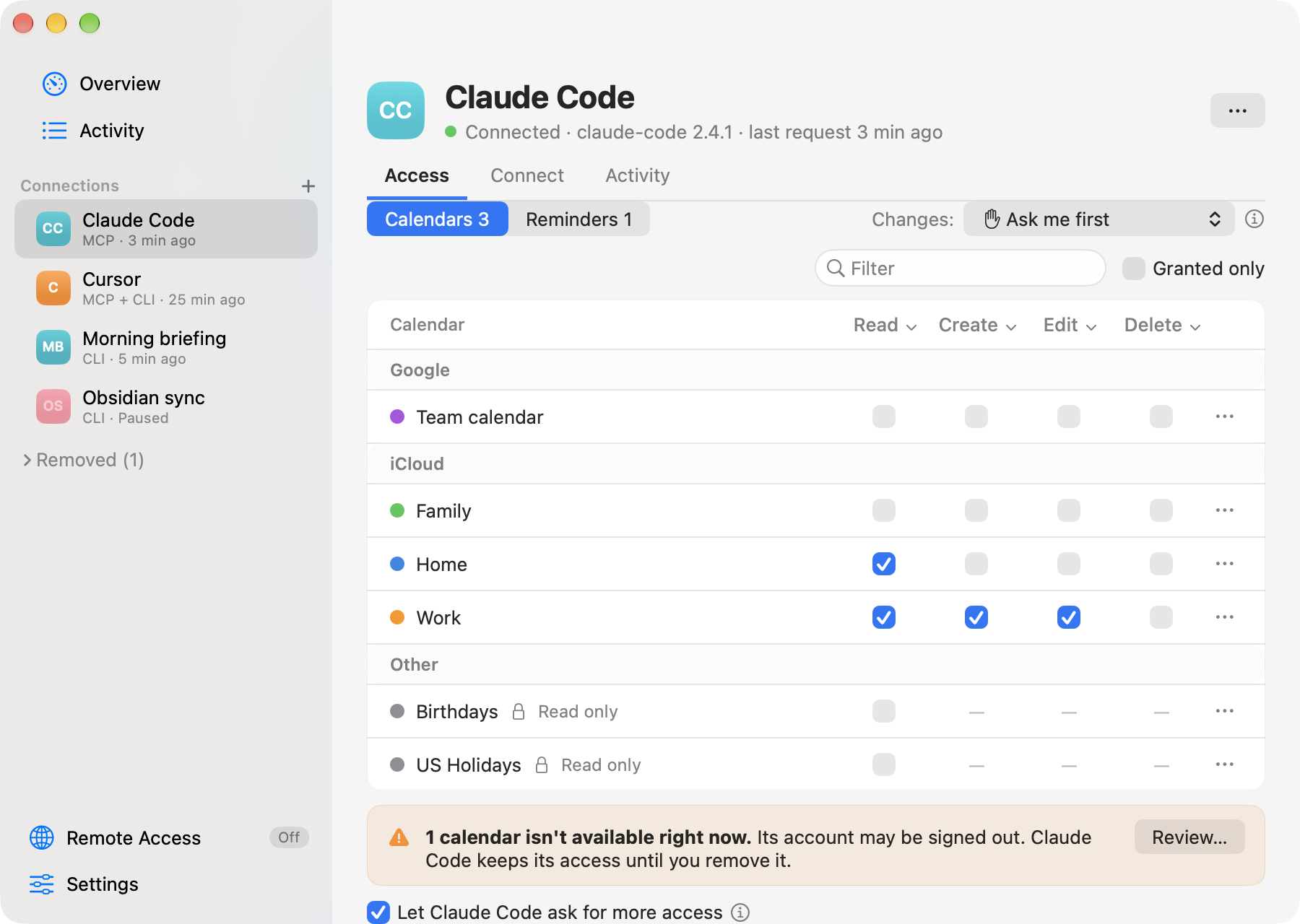Open more options for Family row
The image size is (1300, 924).
click(1225, 510)
